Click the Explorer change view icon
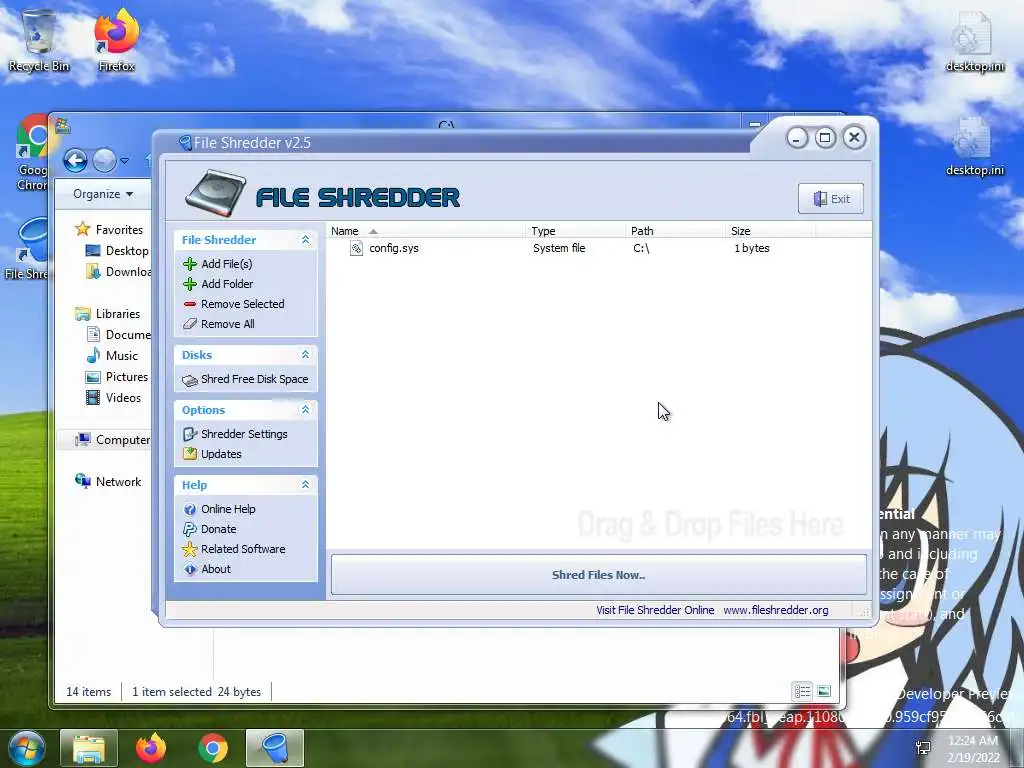 (803, 691)
